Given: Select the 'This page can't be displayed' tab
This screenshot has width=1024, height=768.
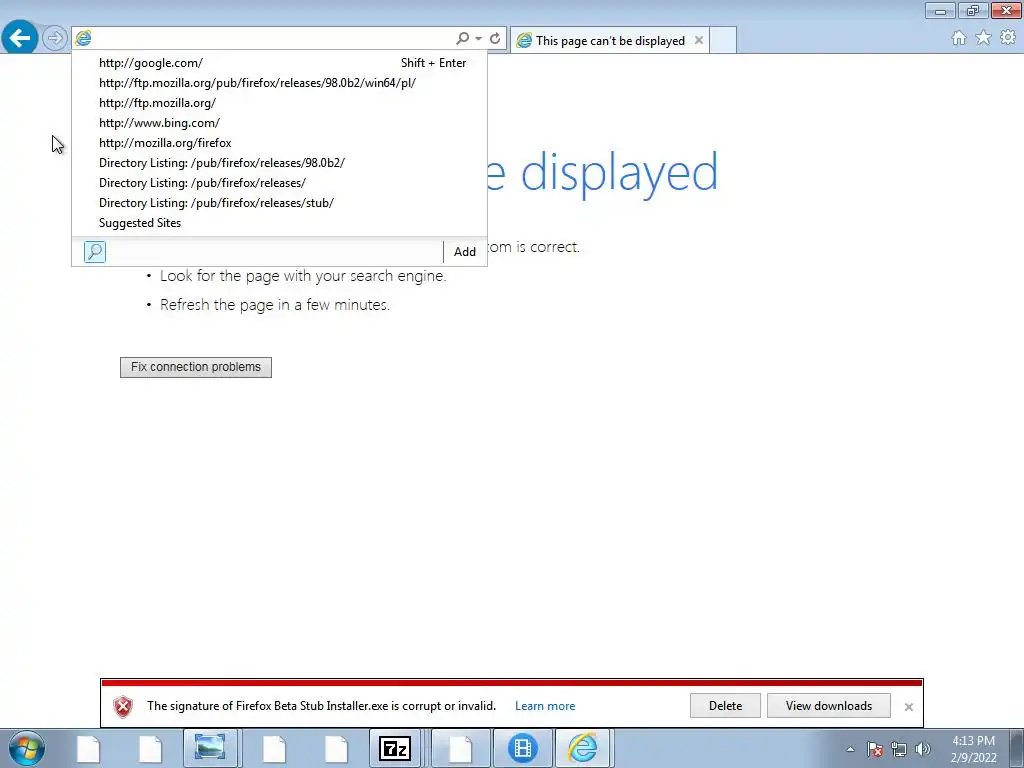Looking at the screenshot, I should coord(609,40).
